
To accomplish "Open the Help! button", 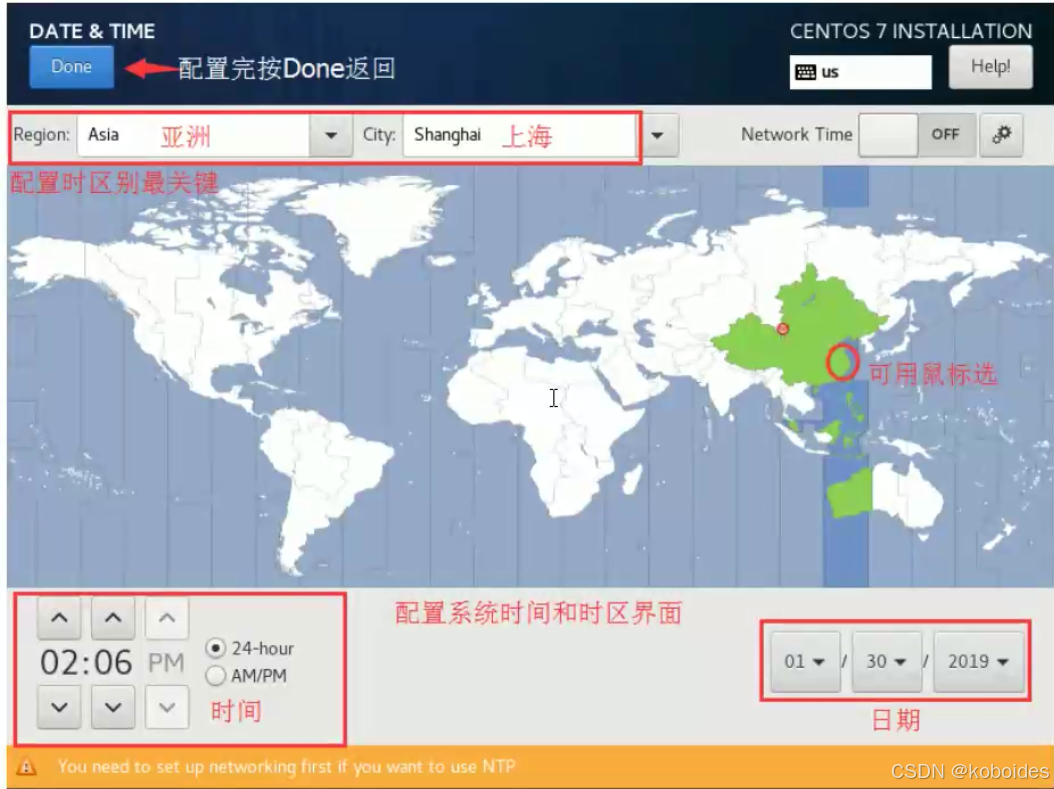I will (x=990, y=67).
